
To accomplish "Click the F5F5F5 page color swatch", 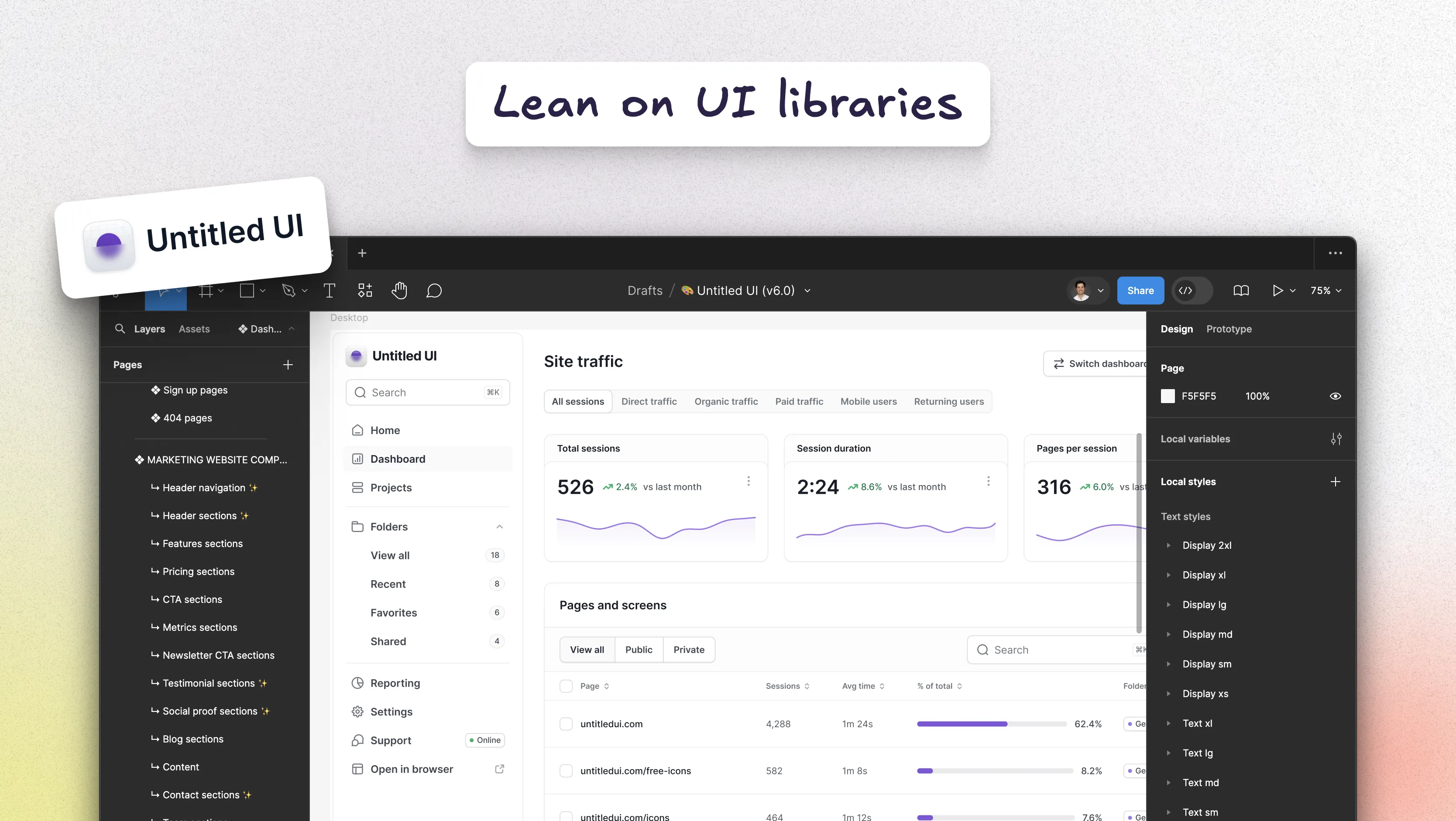I will [1168, 396].
